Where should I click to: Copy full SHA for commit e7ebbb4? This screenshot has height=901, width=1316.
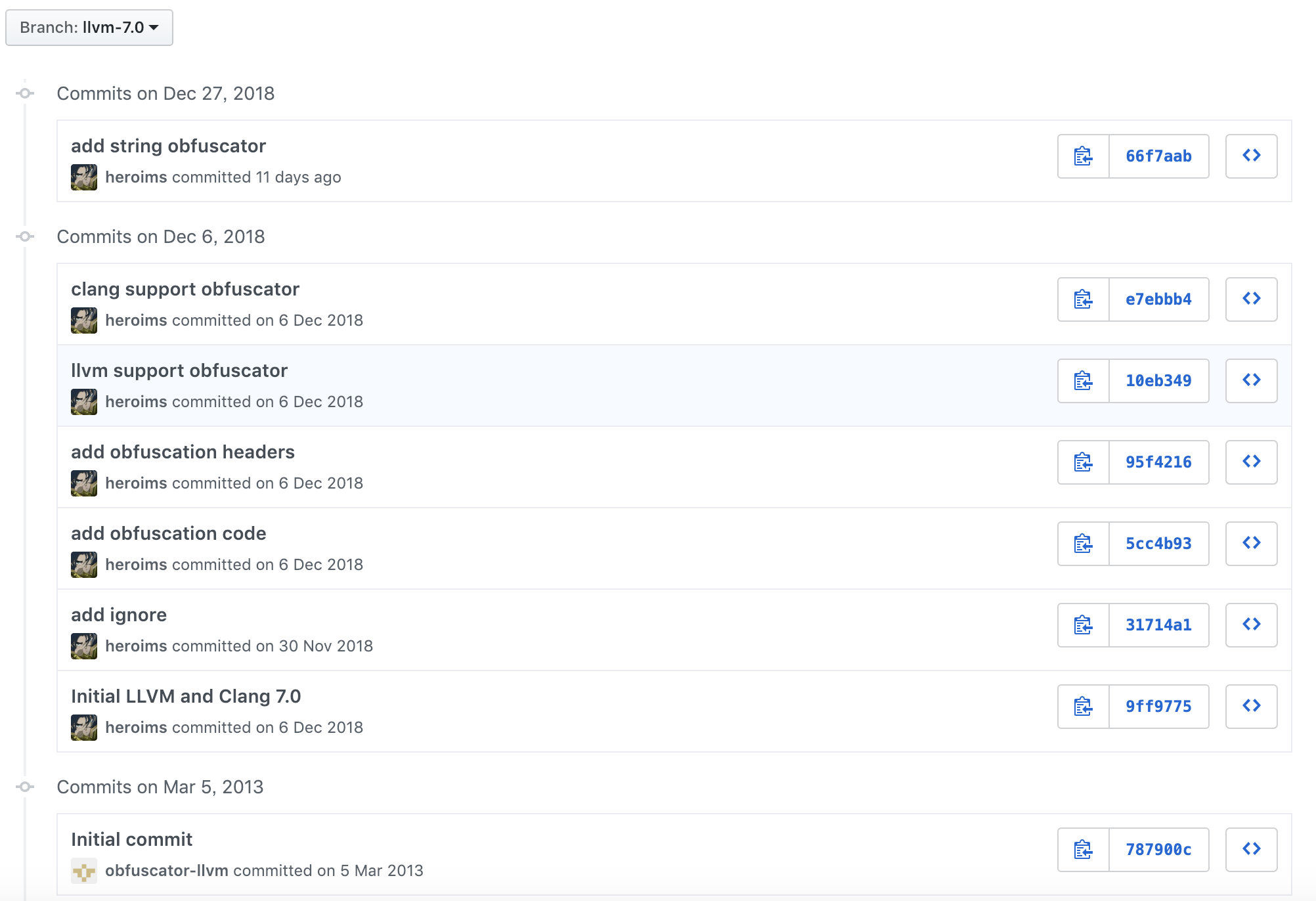1083,299
